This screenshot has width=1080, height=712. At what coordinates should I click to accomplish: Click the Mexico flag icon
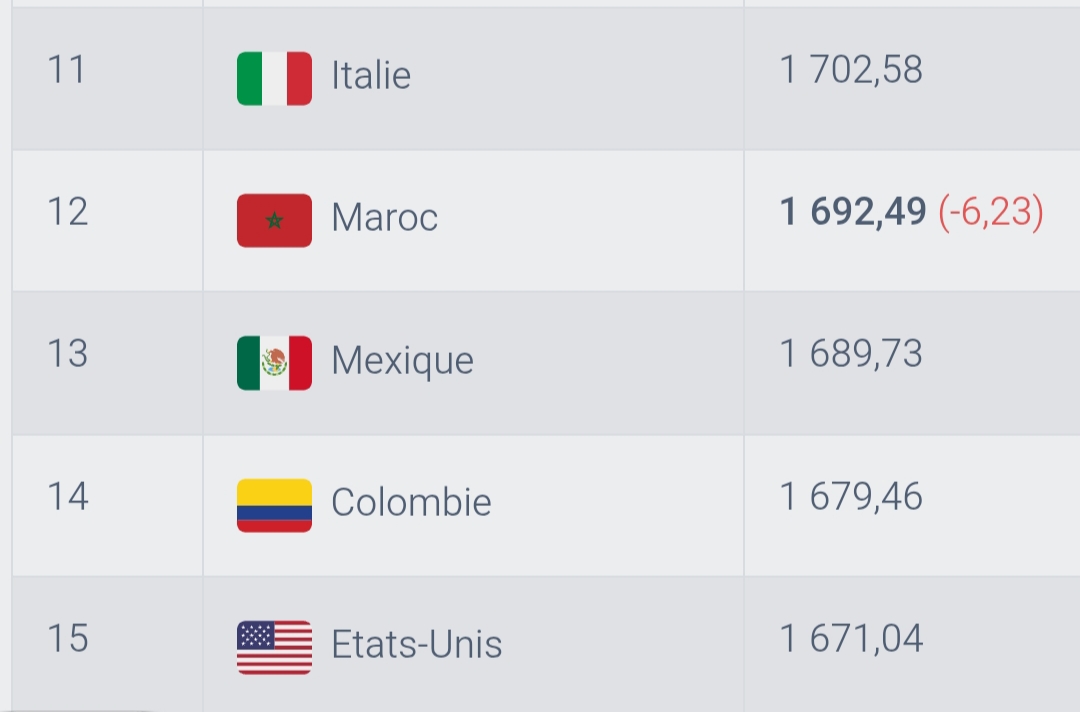[274, 362]
